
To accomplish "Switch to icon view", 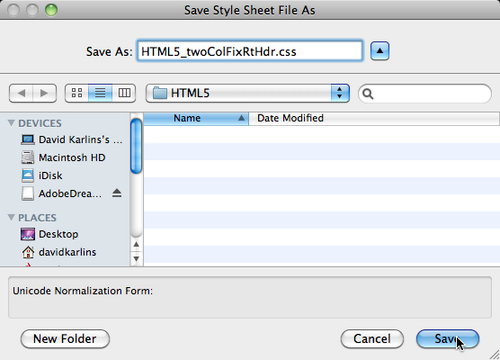I will (77, 93).
